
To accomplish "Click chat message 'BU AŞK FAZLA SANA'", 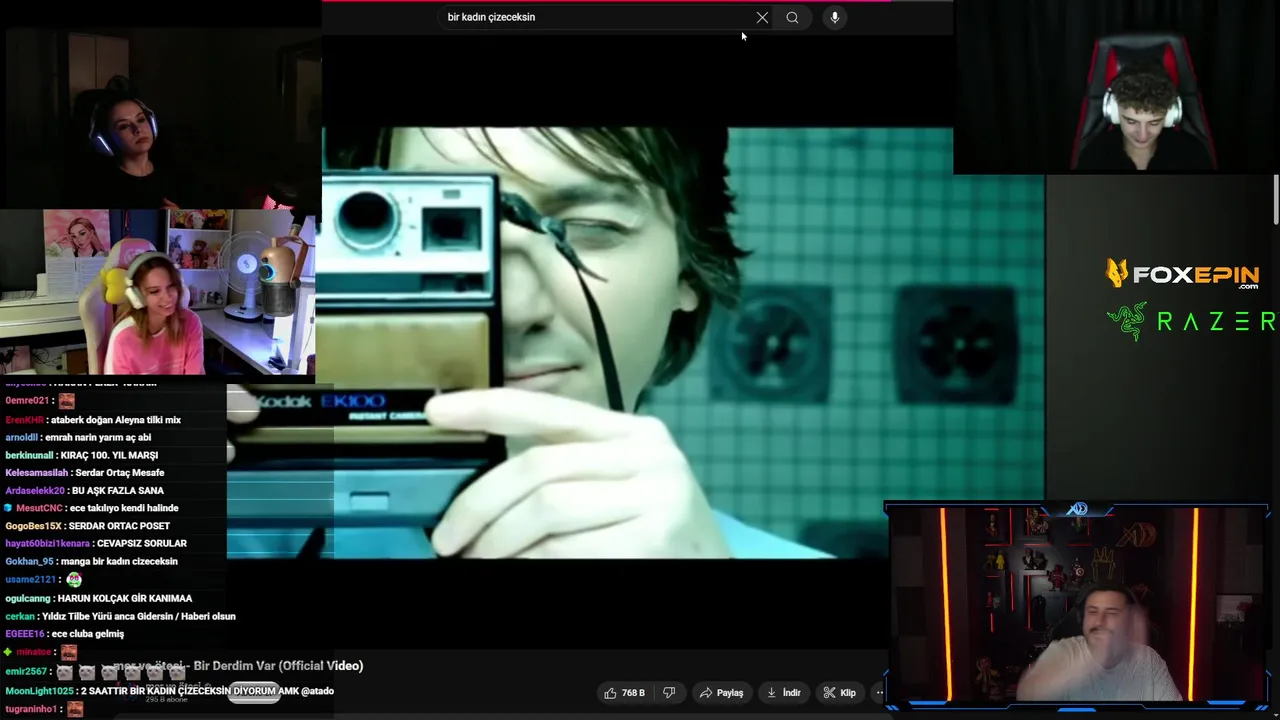I will click(x=118, y=491).
